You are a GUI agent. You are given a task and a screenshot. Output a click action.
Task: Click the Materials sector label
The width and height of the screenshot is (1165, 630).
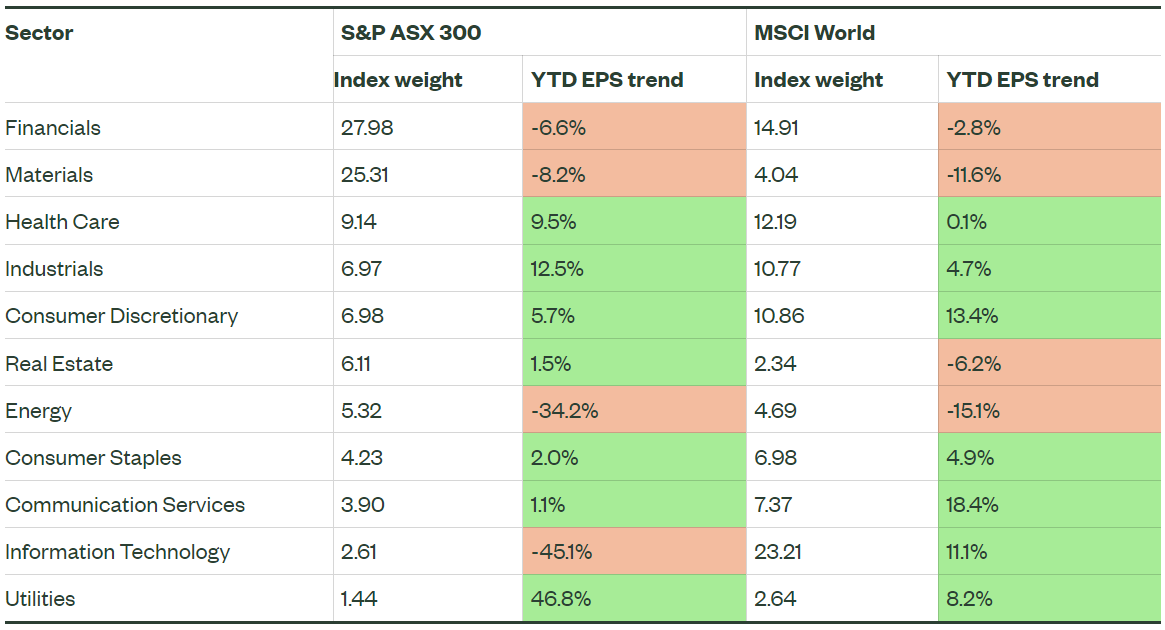point(49,175)
